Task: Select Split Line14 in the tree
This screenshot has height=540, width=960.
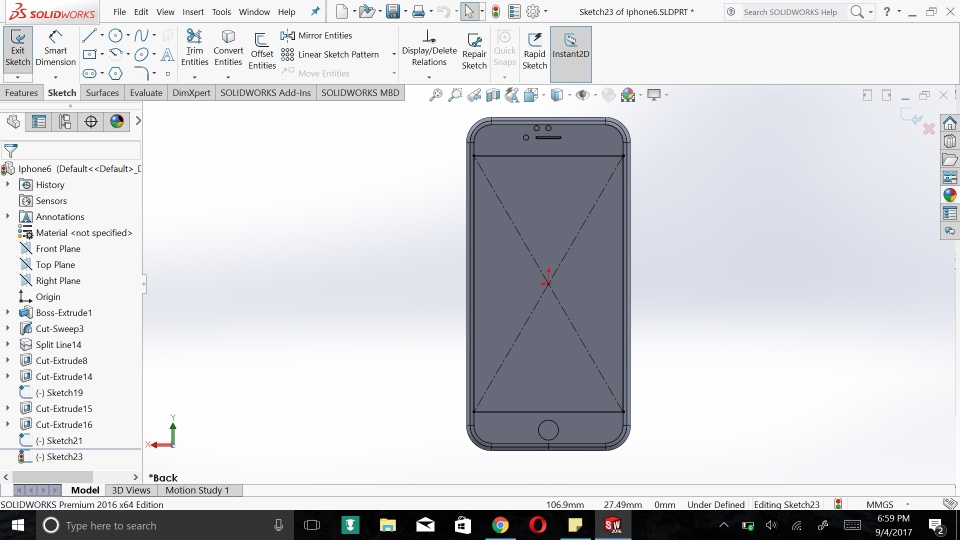Action: pos(58,344)
